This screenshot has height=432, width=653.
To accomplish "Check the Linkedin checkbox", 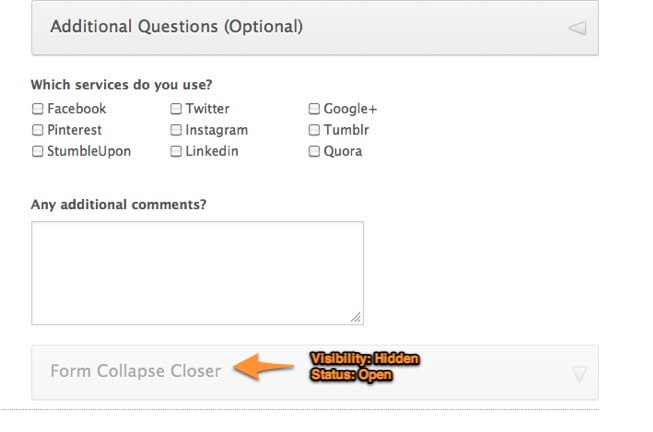I will (x=176, y=152).
